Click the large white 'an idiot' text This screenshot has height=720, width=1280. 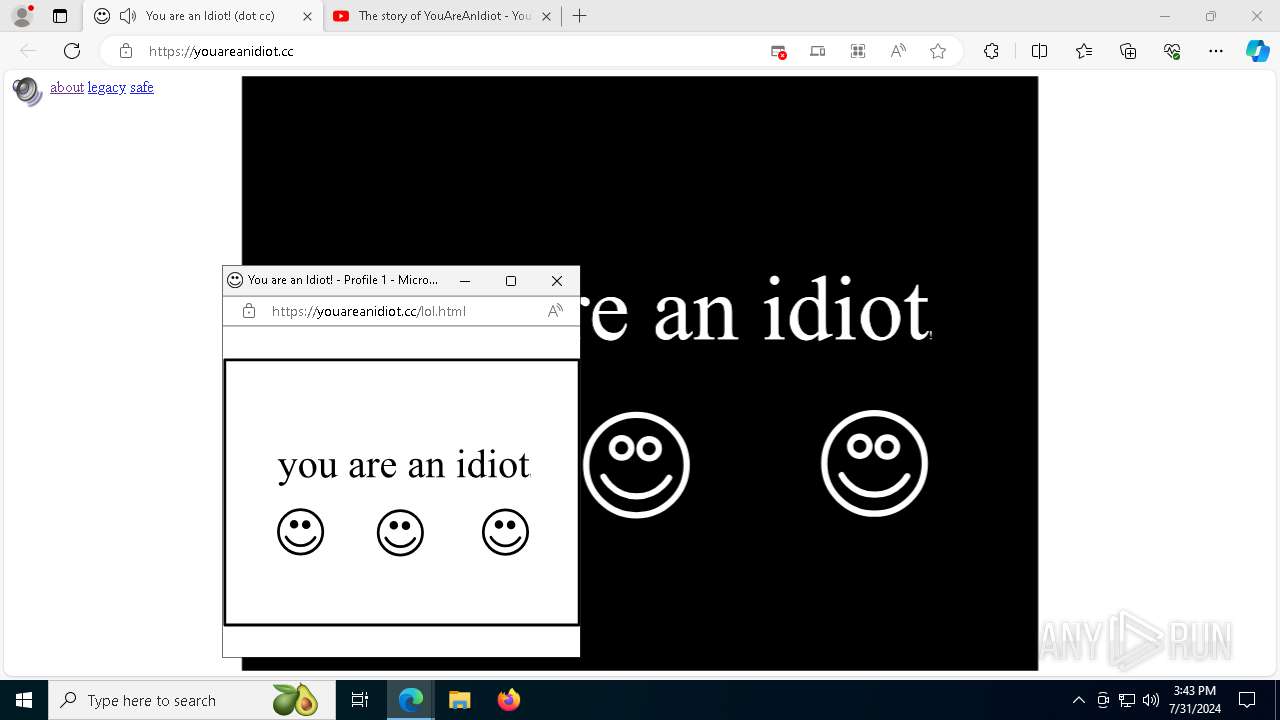tap(792, 310)
